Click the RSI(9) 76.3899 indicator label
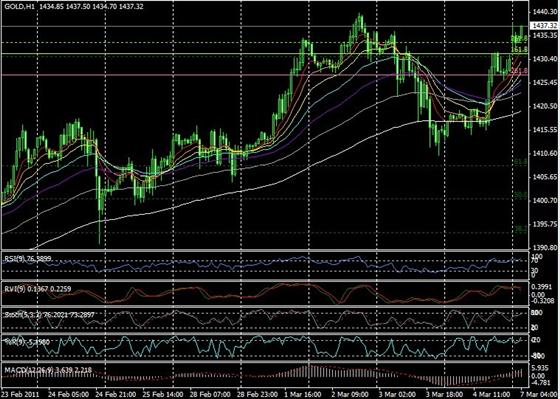This screenshot has width=560, height=399. click(x=28, y=258)
